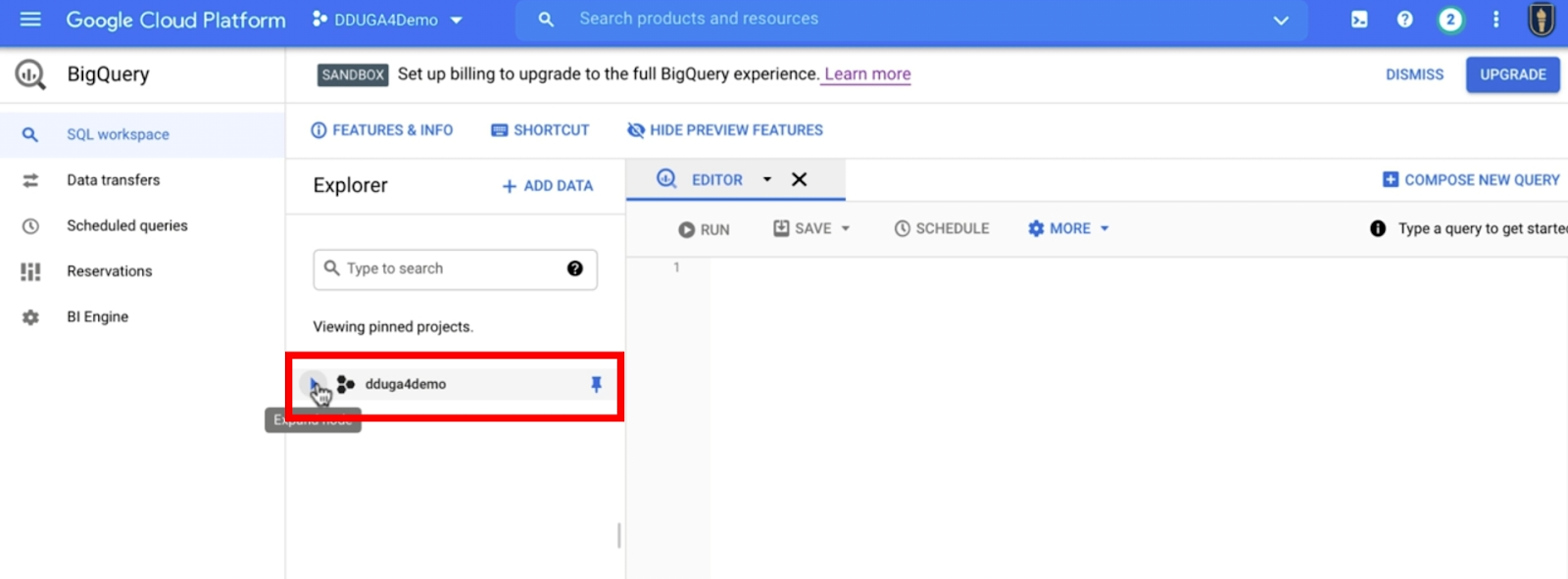Select the dduga4demo project row
1568x579 pixels.
(455, 385)
